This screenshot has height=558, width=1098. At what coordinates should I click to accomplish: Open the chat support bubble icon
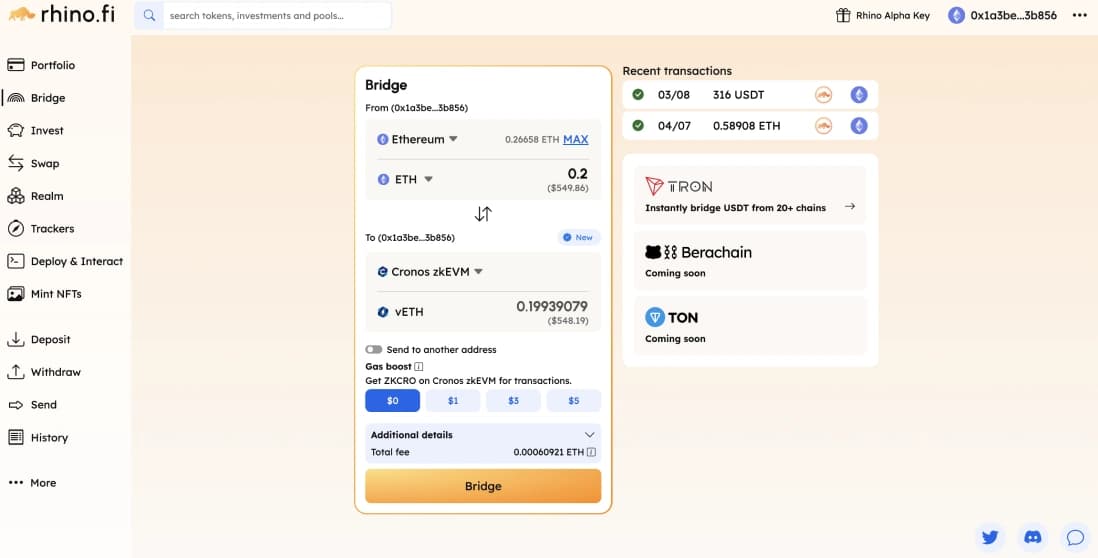pos(1075,537)
